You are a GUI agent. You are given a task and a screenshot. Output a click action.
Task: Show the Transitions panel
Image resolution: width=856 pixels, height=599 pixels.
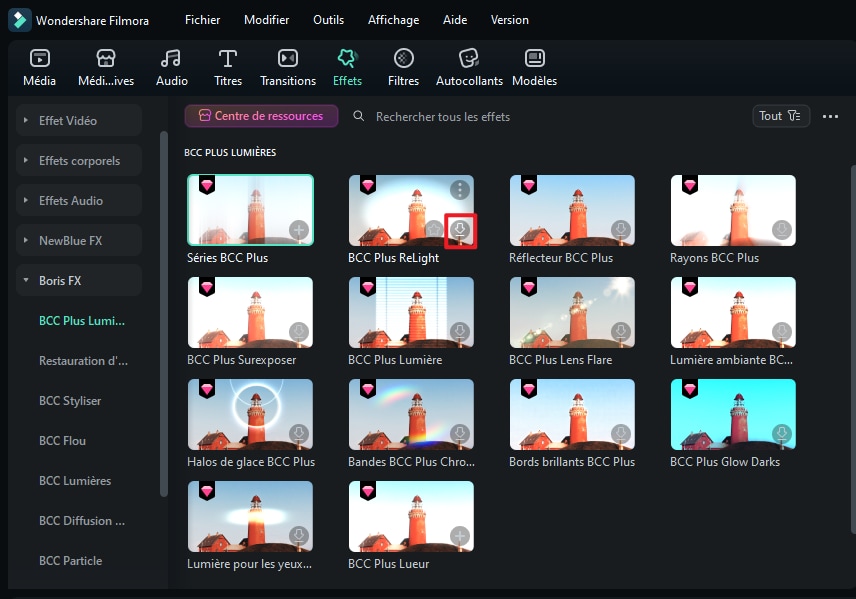point(288,68)
